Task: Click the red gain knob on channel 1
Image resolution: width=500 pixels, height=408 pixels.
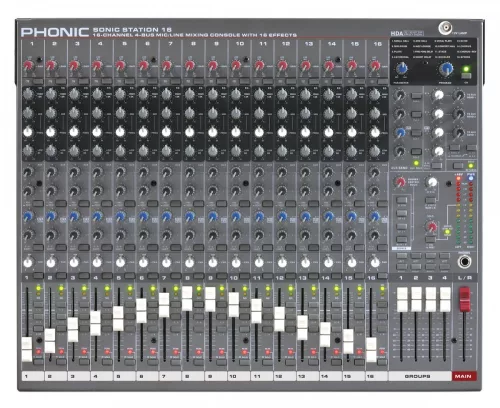Action: [x=28, y=66]
